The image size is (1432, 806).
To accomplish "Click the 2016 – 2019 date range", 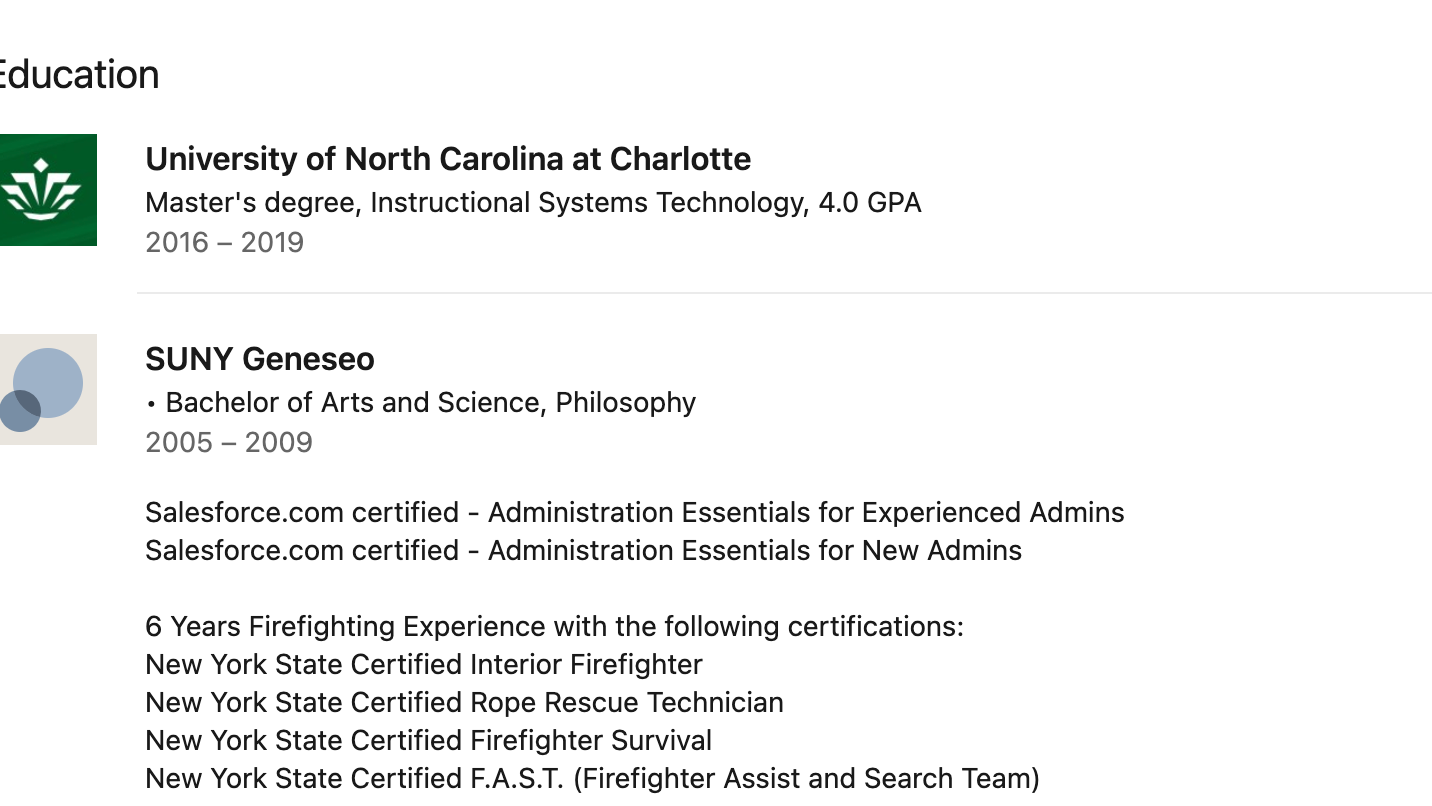I will [224, 242].
